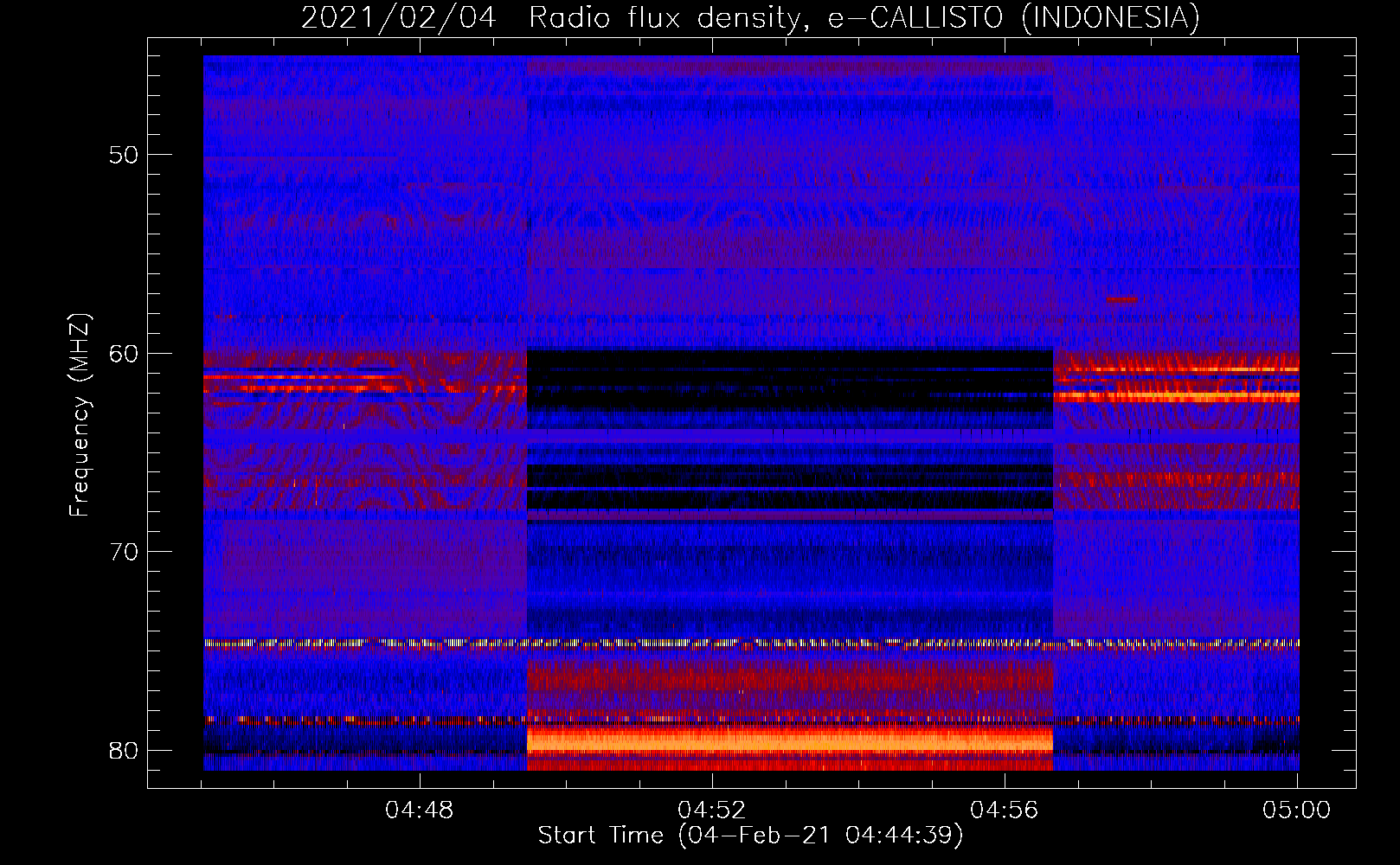This screenshot has height=865, width=1400.
Task: Select the 80 frequency axis label
Action: pos(124,750)
